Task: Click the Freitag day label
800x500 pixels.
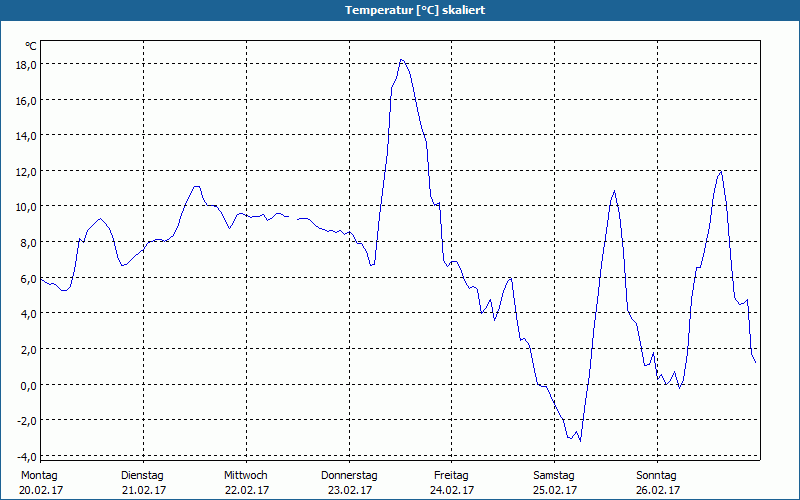Action: pyautogui.click(x=451, y=475)
